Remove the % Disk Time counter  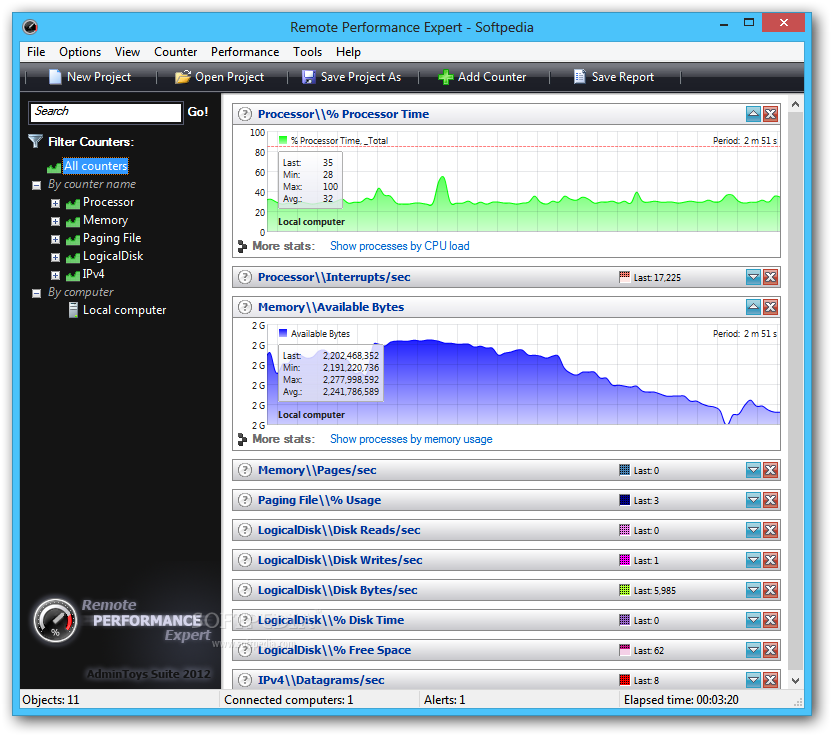770,620
